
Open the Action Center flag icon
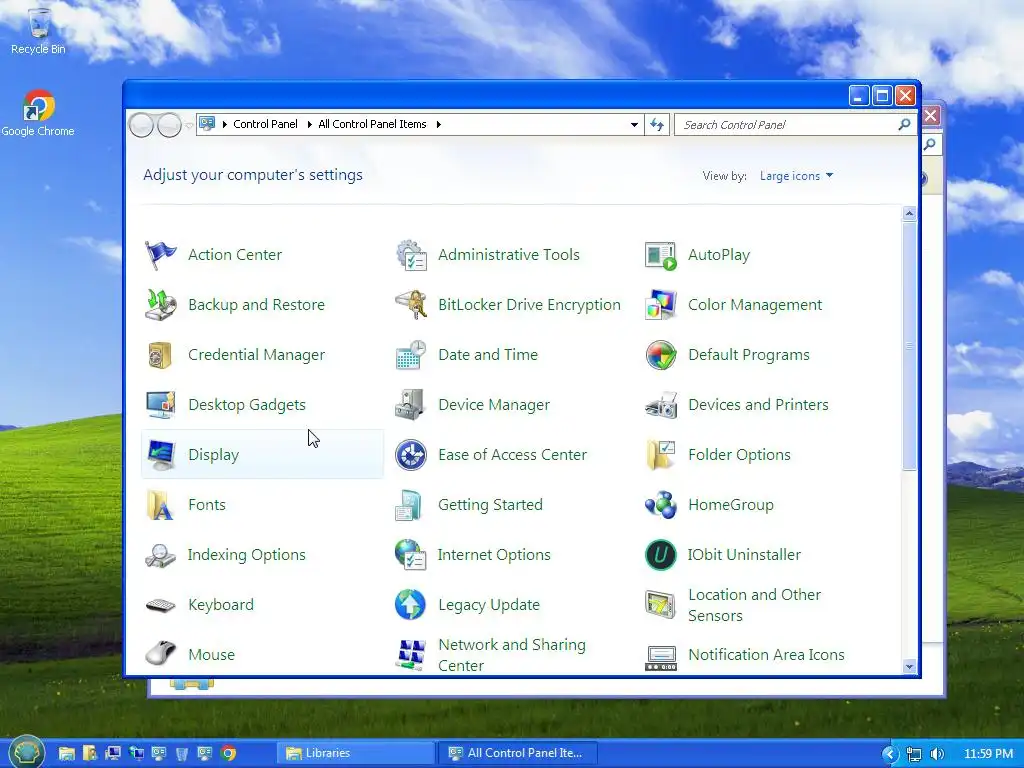tap(161, 255)
